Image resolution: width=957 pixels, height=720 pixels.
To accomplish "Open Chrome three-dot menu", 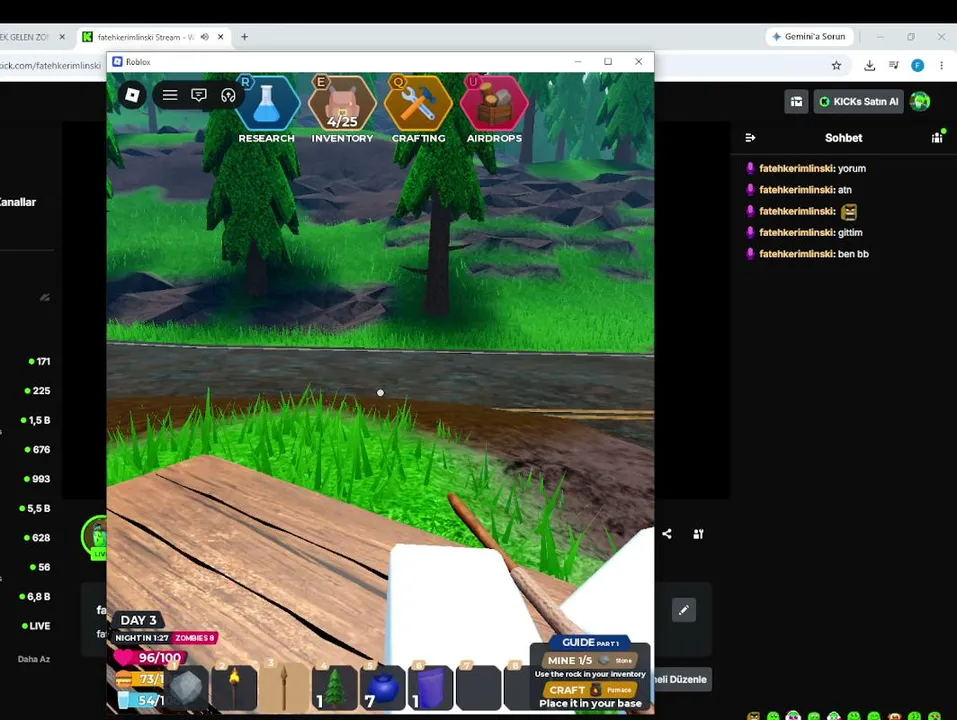I will click(942, 65).
